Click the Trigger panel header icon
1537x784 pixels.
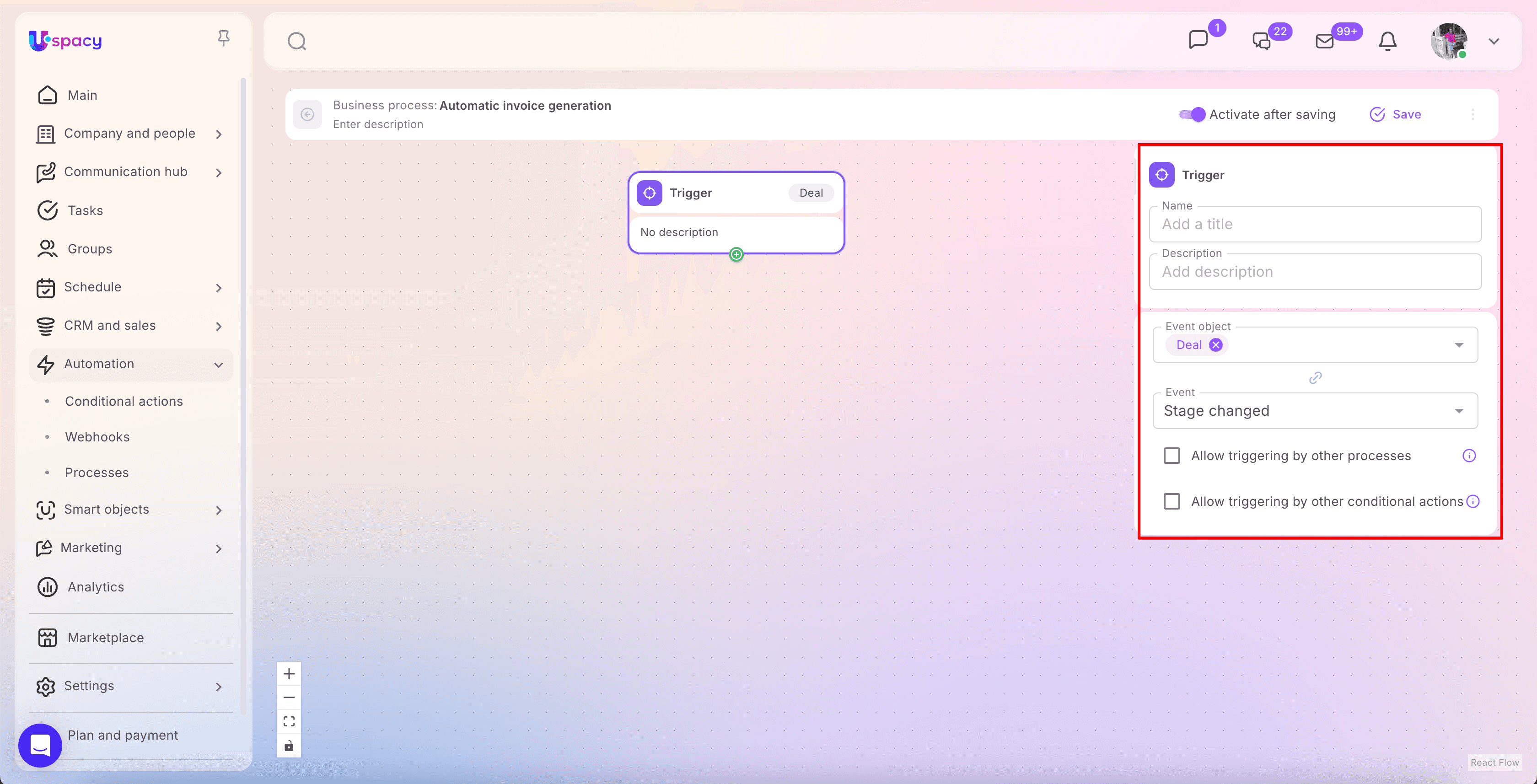coord(1161,175)
